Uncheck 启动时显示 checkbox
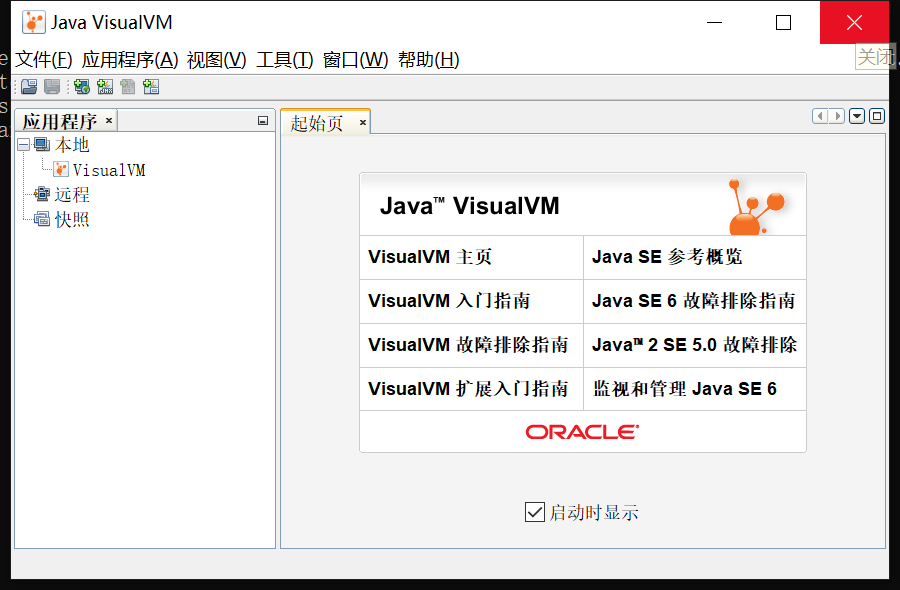Screen dimensions: 900x590 (534, 512)
